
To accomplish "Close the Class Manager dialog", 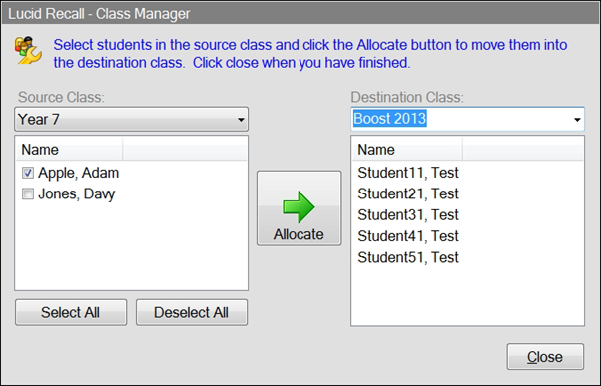I will pos(545,357).
